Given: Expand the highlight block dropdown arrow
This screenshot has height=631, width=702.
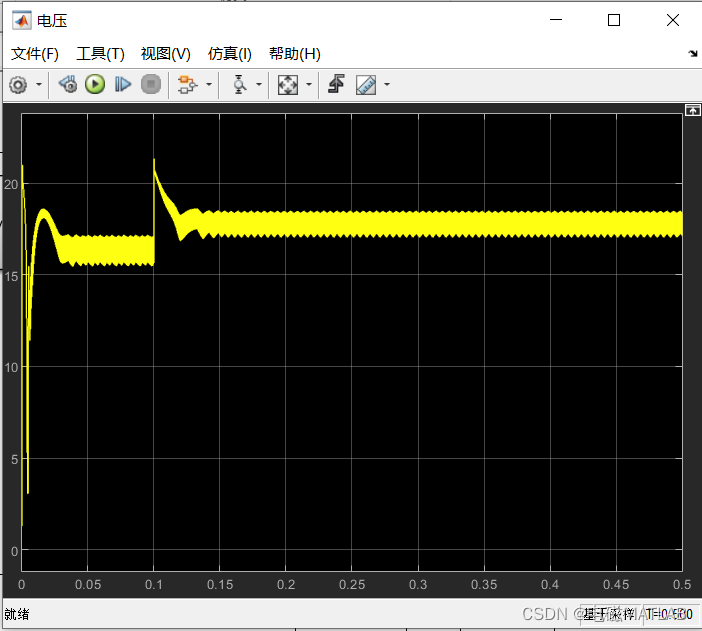Looking at the screenshot, I should [x=209, y=85].
